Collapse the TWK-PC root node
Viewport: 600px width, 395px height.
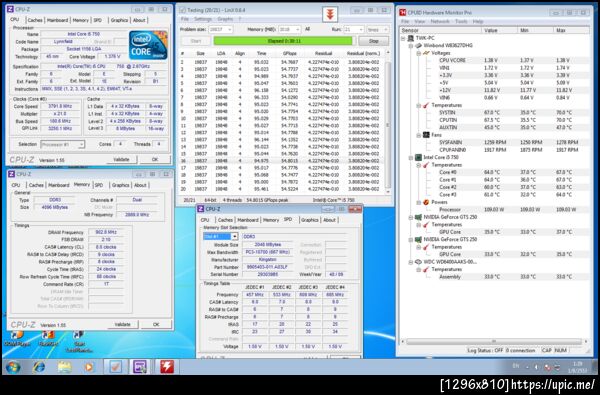(x=403, y=38)
